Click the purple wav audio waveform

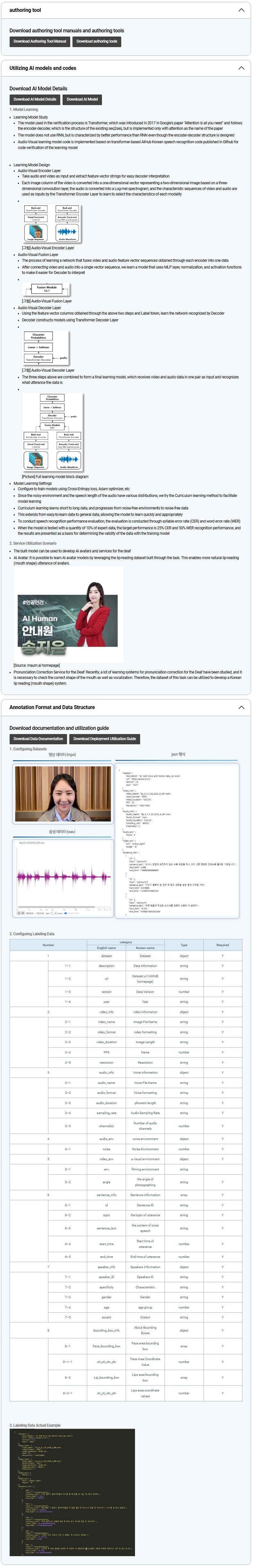point(63,877)
